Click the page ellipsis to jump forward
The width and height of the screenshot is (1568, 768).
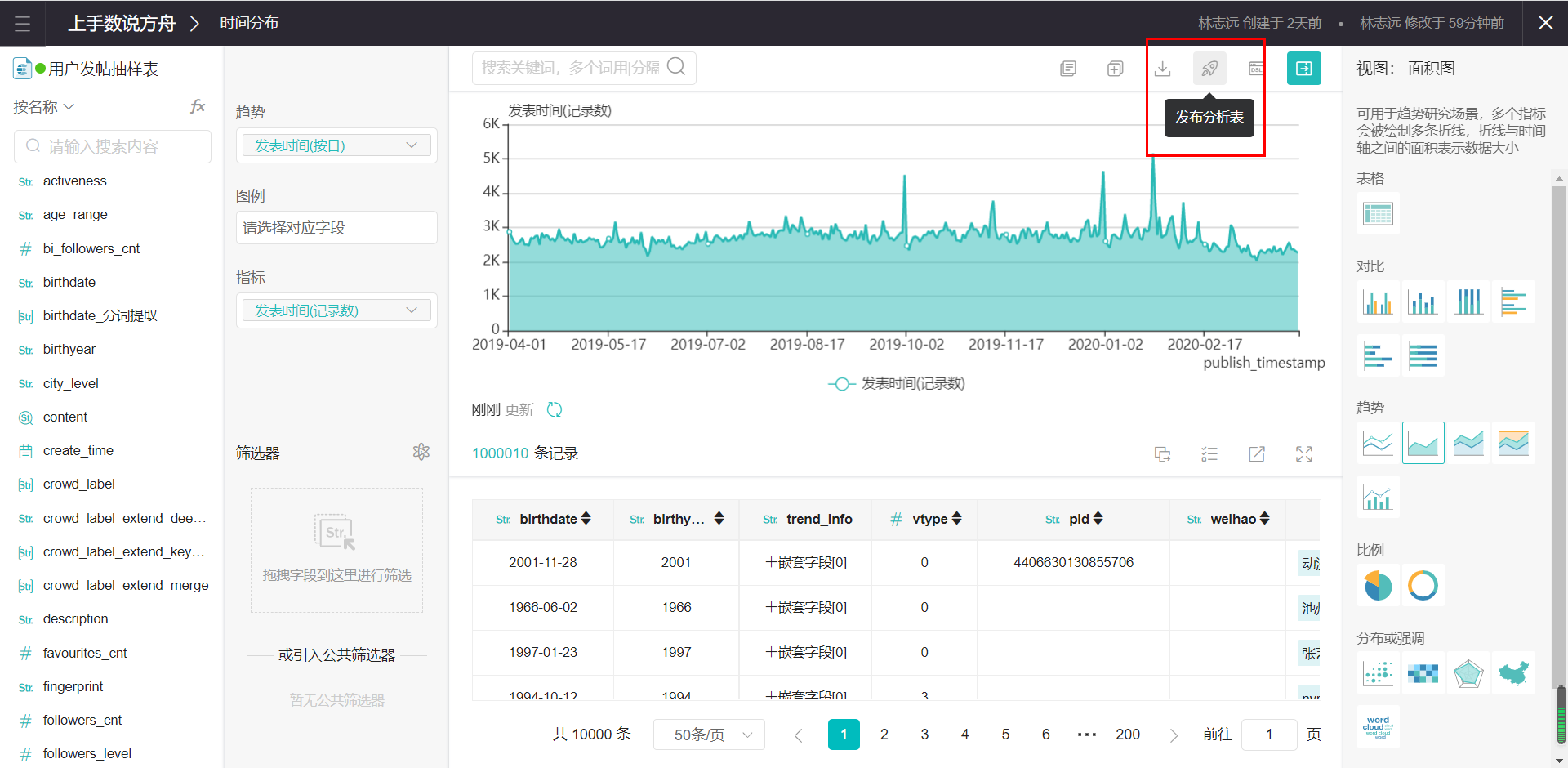pyautogui.click(x=1087, y=735)
